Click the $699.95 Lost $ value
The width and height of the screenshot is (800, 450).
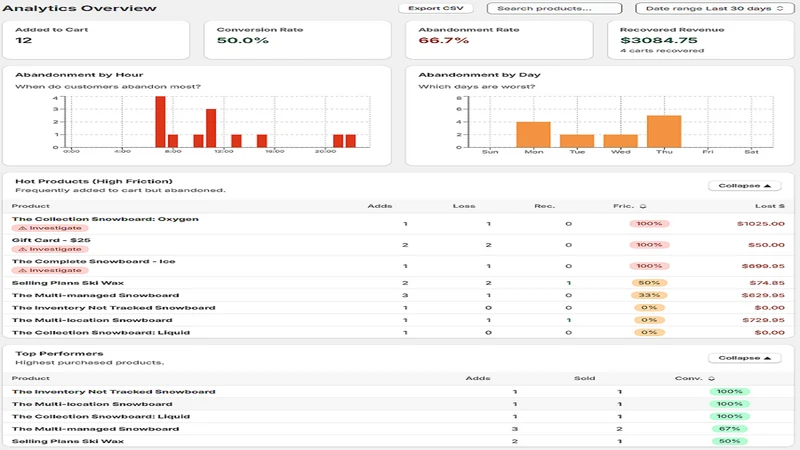[x=763, y=266]
